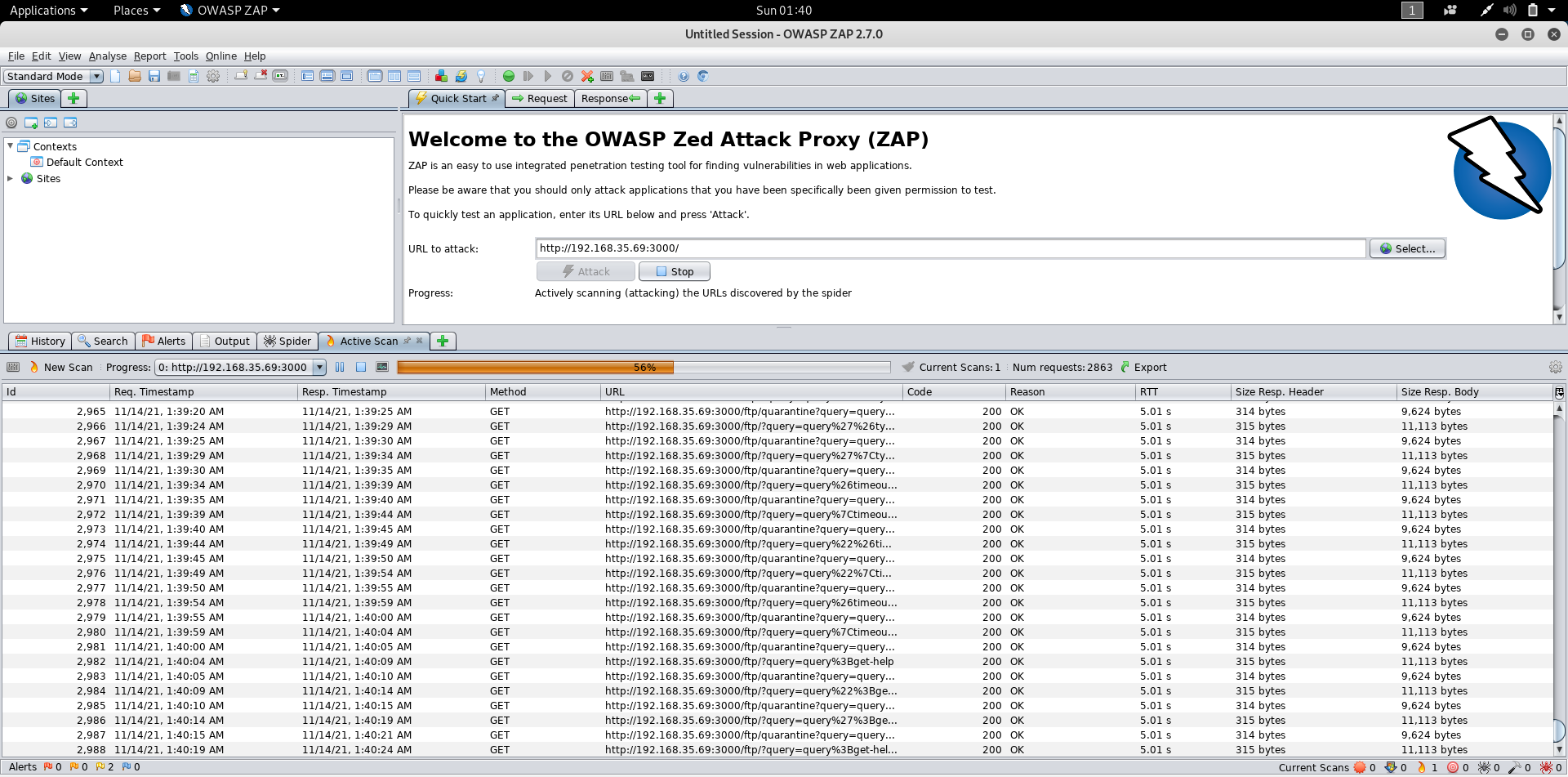Switch to the Alerts tab
Viewport: 1568px width, 777px height.
(164, 342)
